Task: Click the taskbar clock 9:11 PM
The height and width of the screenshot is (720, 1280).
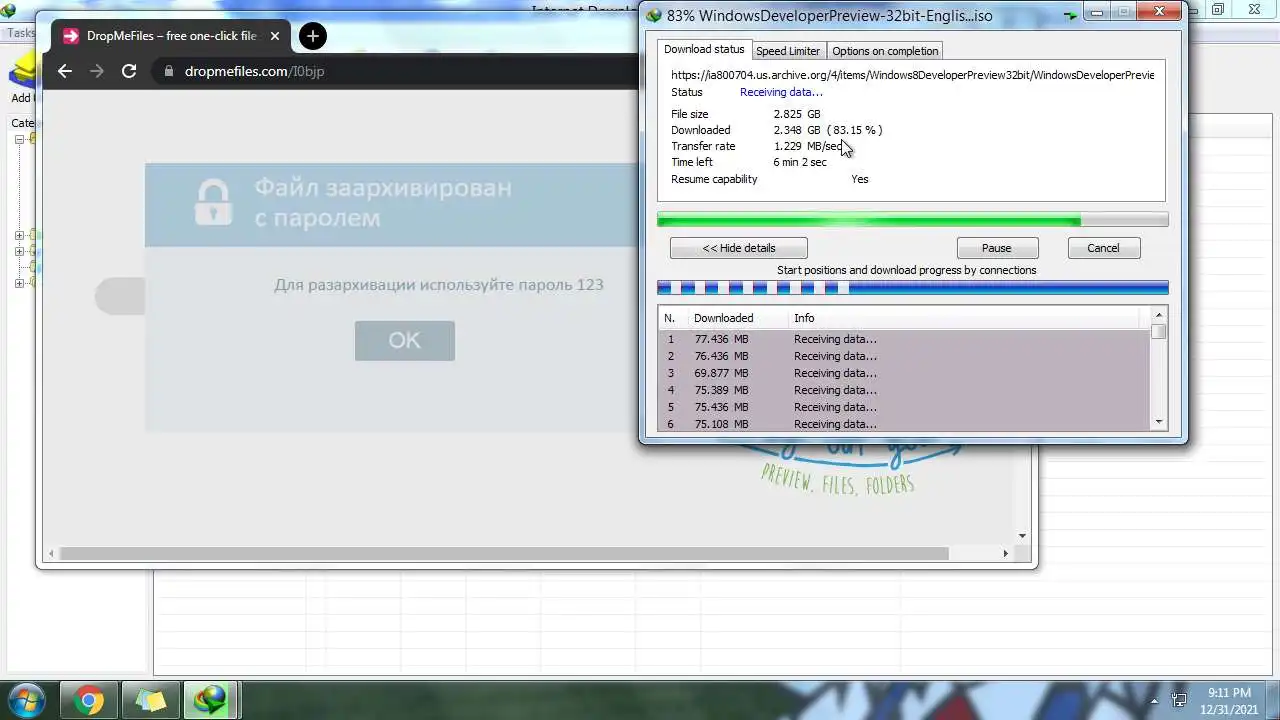Action: click(x=1229, y=693)
